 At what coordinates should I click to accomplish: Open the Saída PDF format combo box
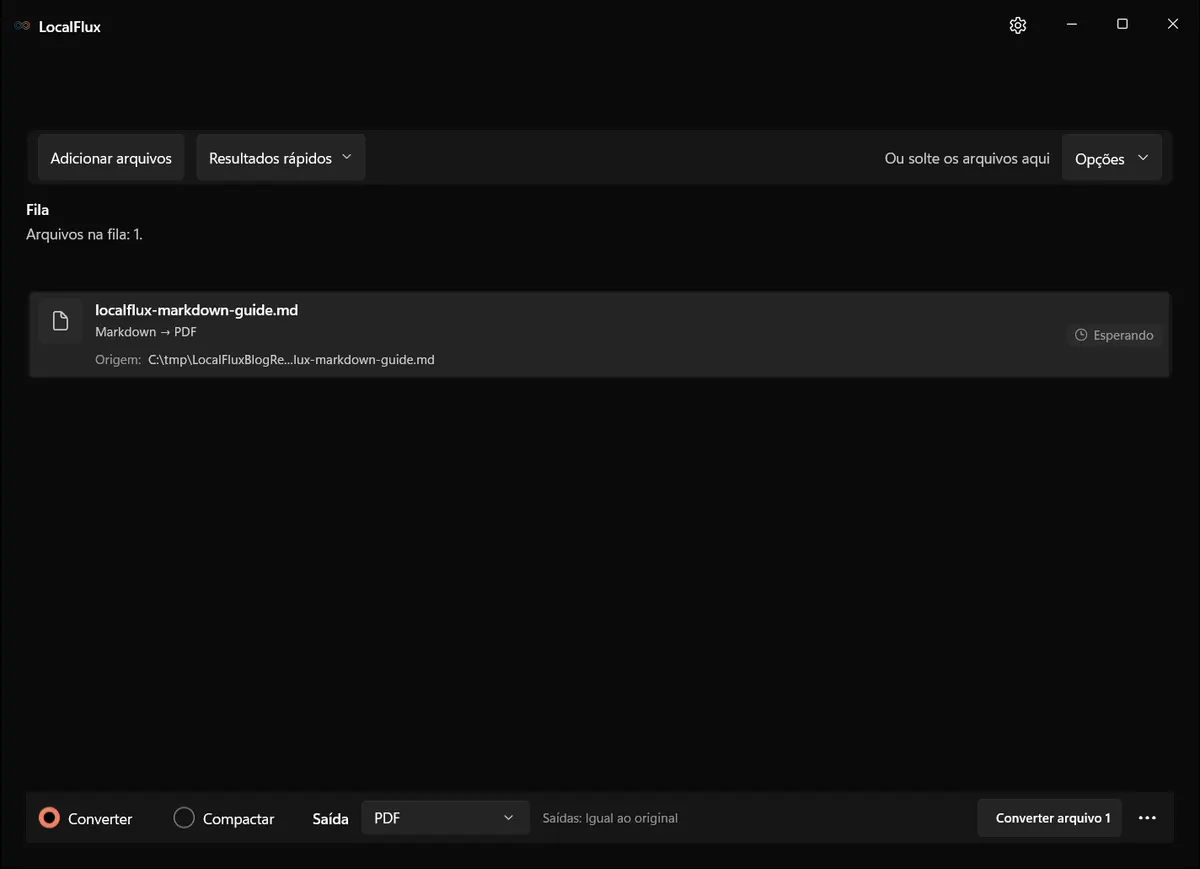point(445,818)
